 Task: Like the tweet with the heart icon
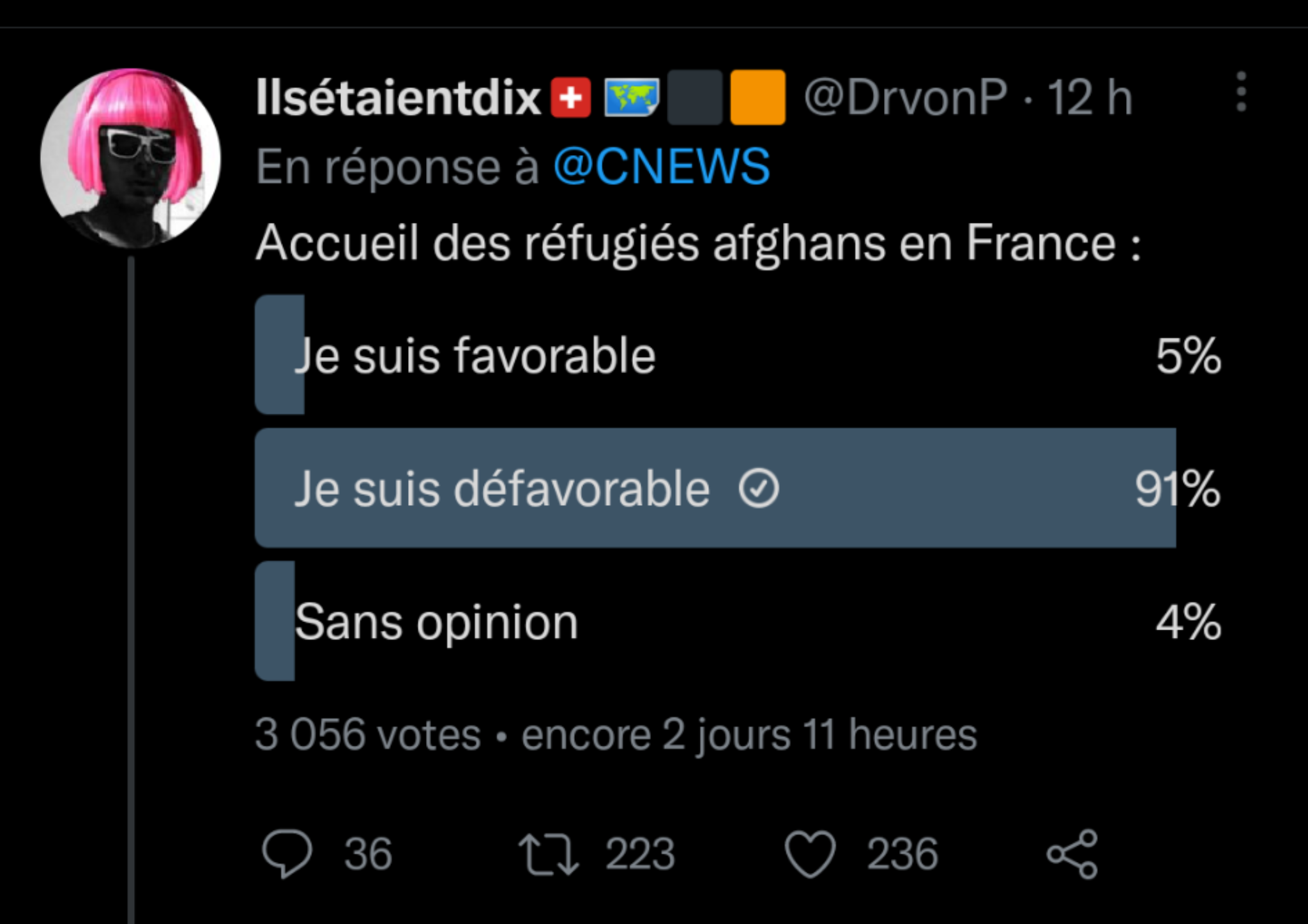click(810, 854)
